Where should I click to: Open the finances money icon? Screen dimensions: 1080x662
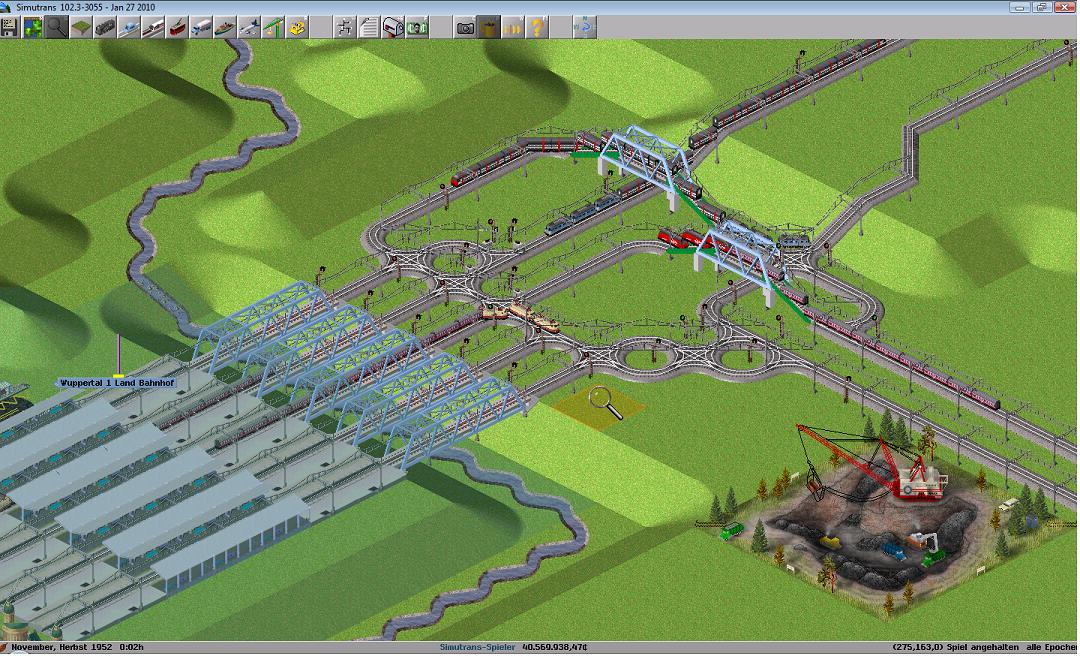point(417,27)
